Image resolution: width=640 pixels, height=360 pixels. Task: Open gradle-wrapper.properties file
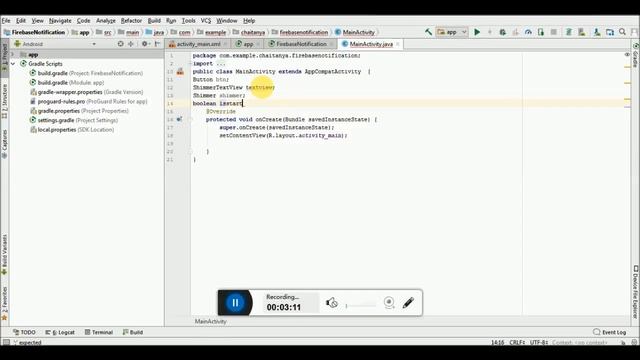pos(86,92)
